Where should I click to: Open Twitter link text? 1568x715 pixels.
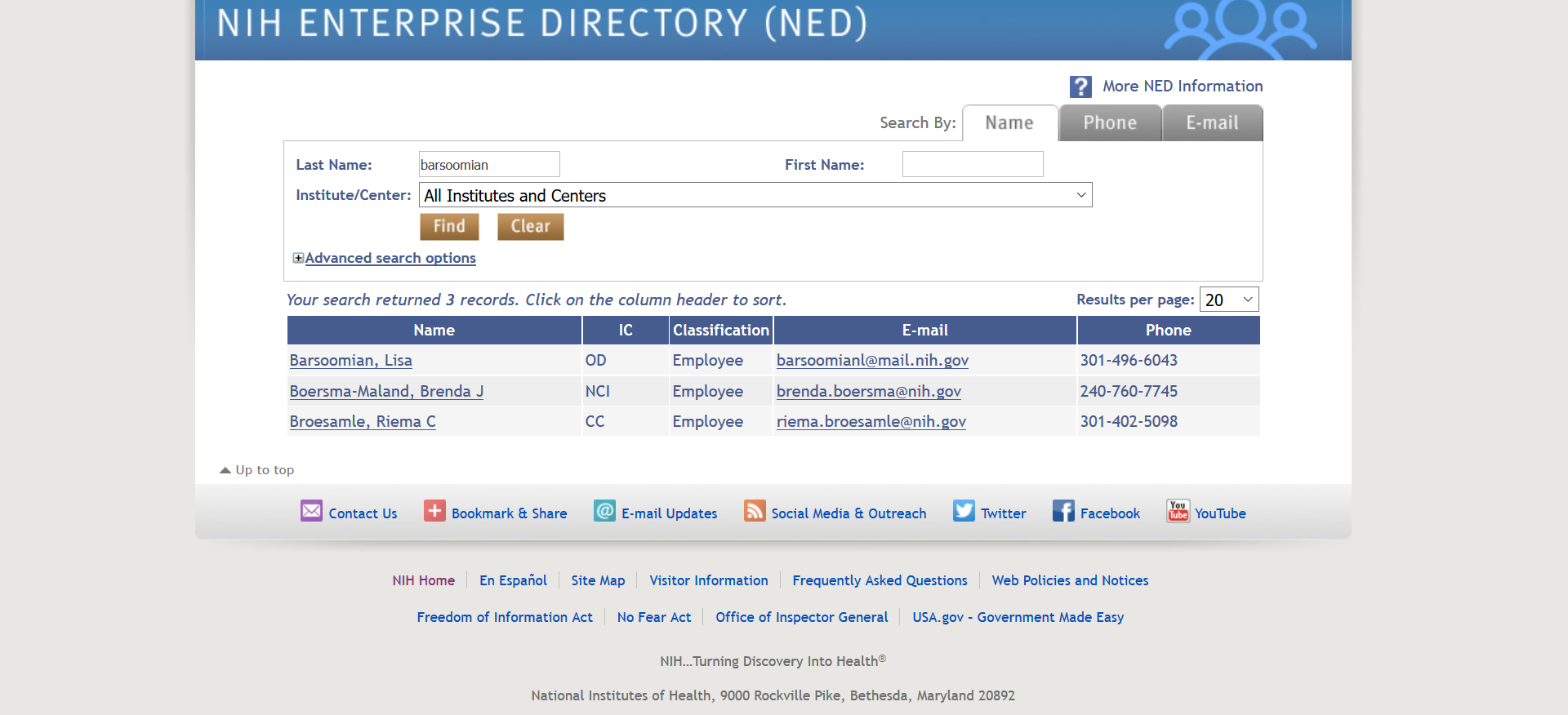(x=1004, y=513)
